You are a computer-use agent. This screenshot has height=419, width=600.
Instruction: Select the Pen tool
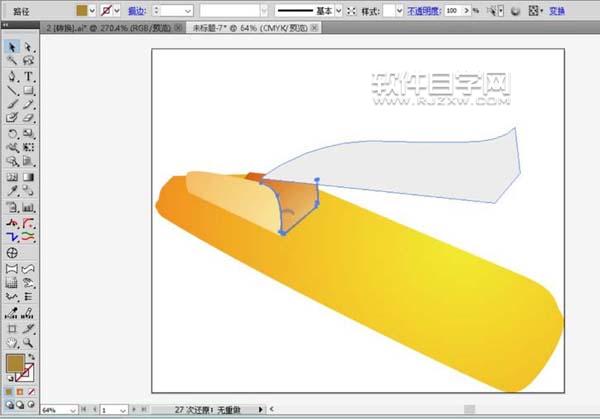point(12,75)
